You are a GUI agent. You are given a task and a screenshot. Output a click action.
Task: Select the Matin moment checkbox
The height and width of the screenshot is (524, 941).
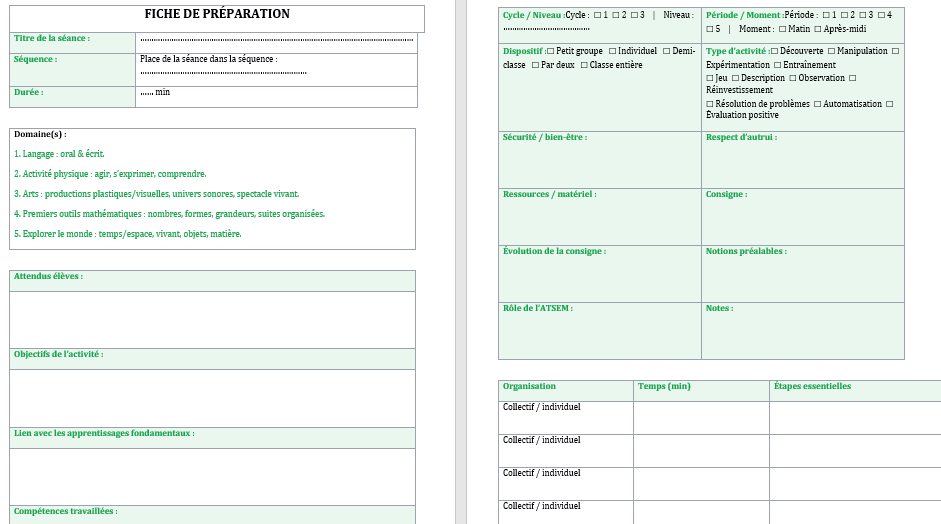(781, 29)
